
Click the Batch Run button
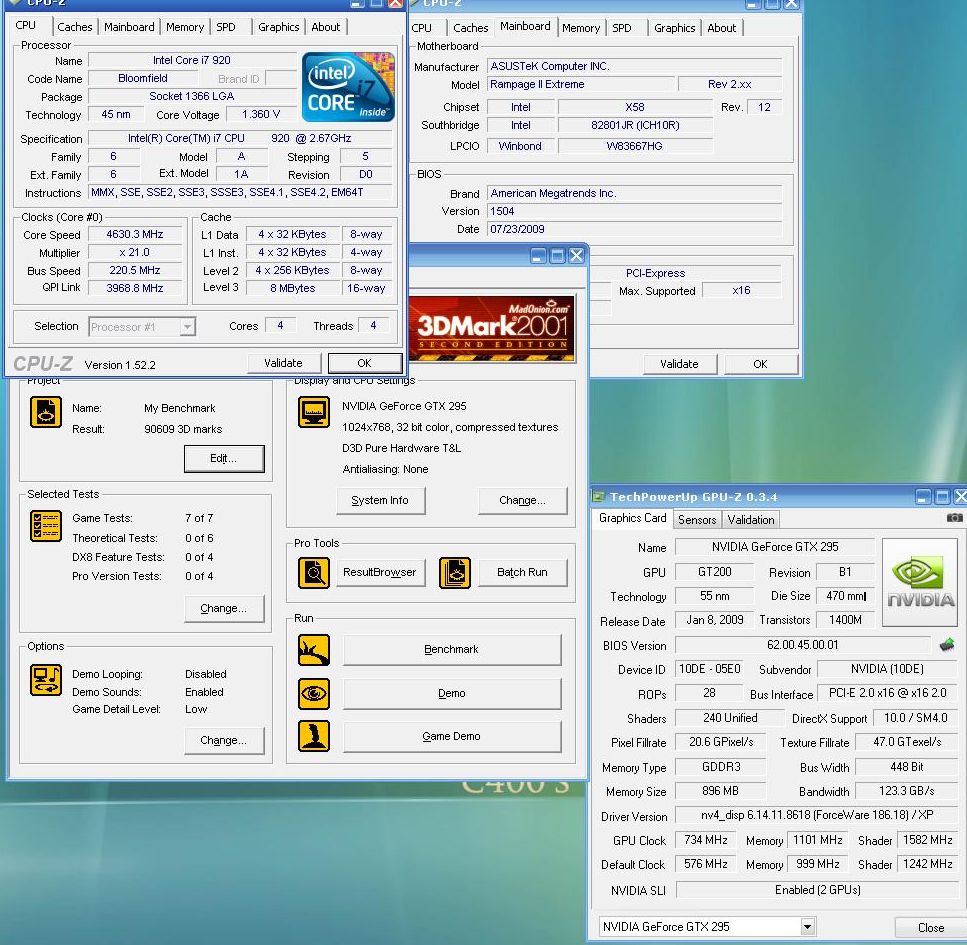pos(522,572)
